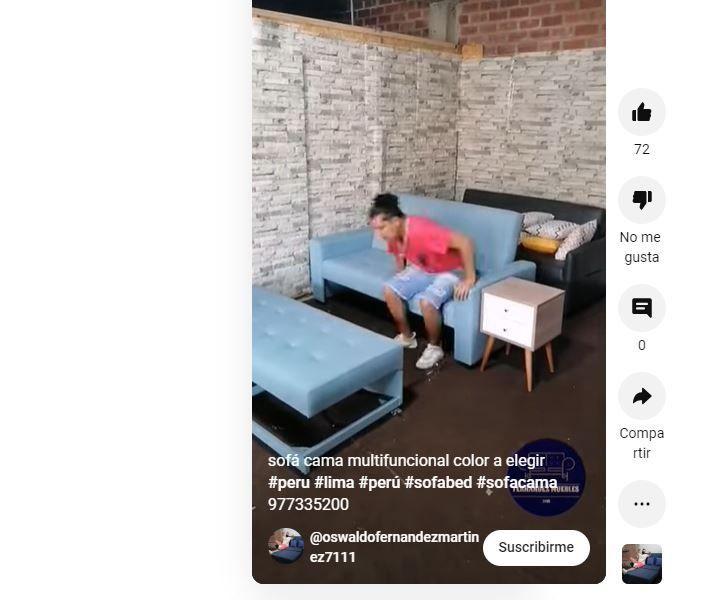The width and height of the screenshot is (704, 600).
Task: Click the #lima hashtag
Action: coord(334,483)
